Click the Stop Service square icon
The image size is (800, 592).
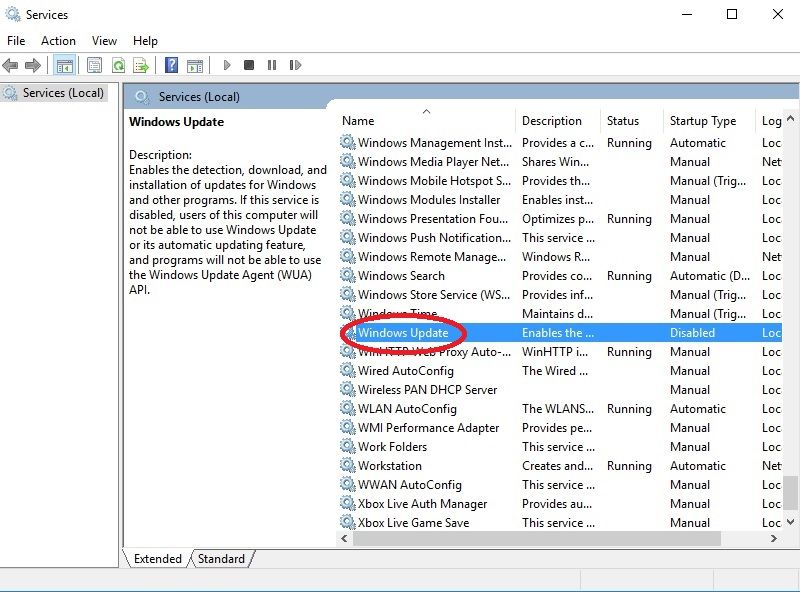[249, 65]
